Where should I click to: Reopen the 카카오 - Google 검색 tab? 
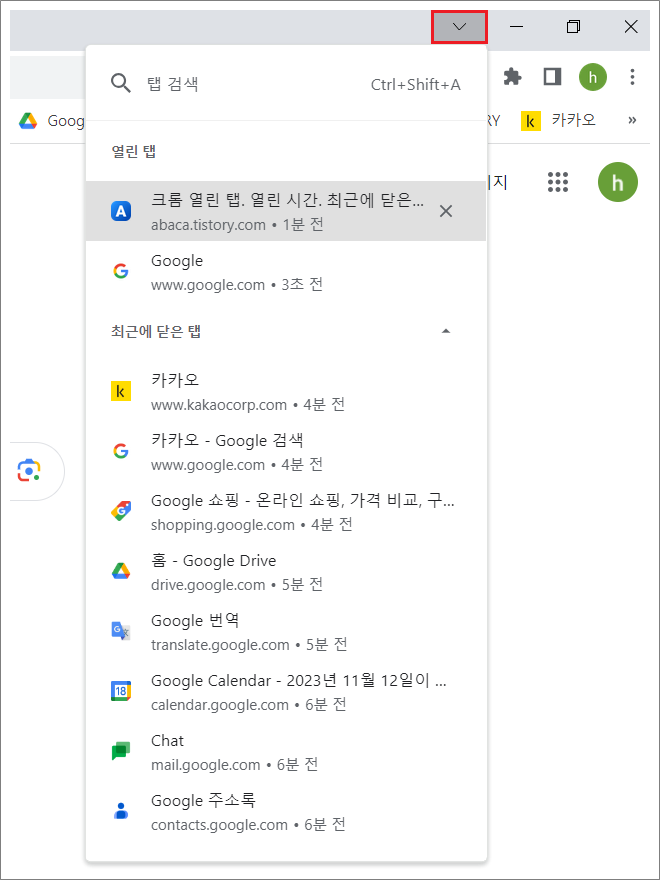point(286,452)
